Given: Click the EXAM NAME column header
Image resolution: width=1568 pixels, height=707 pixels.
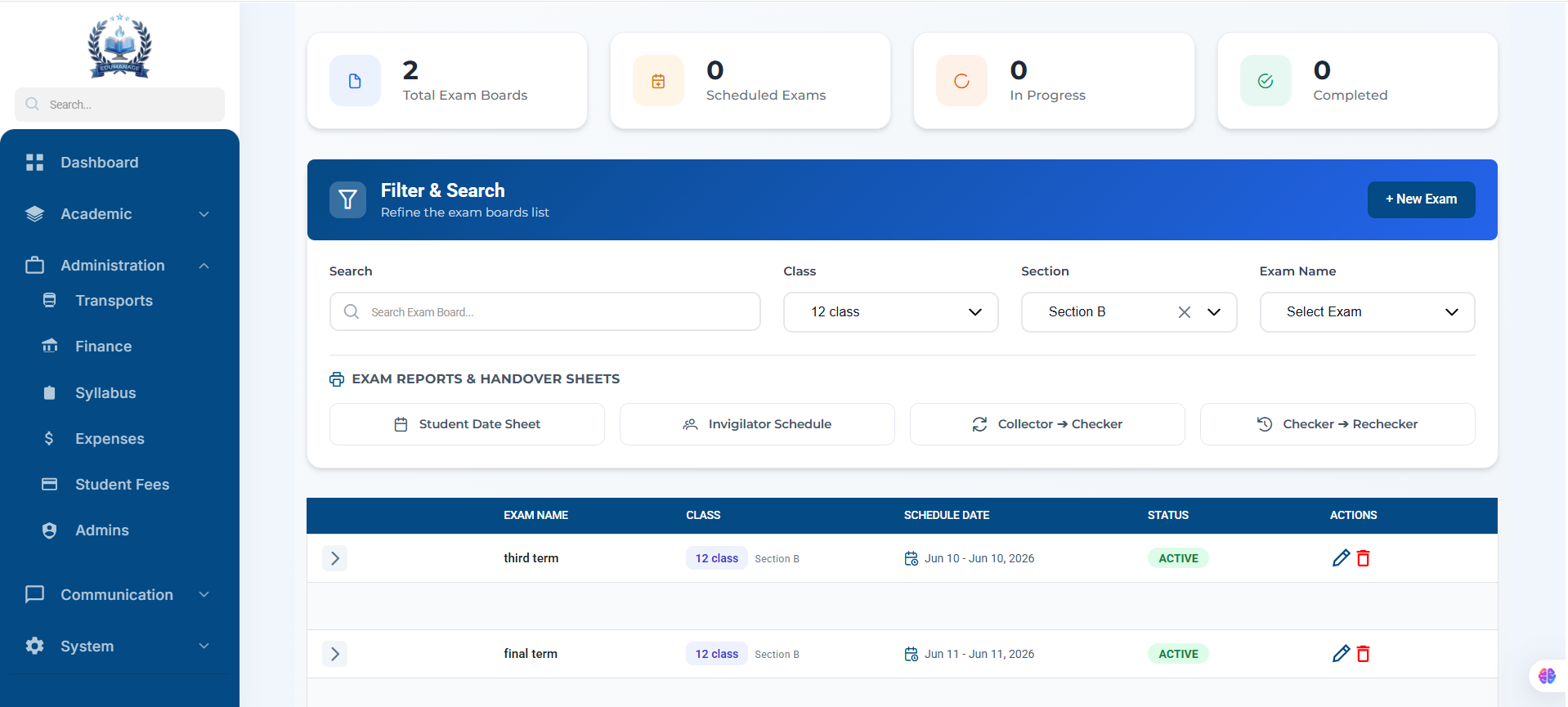Looking at the screenshot, I should [535, 516].
